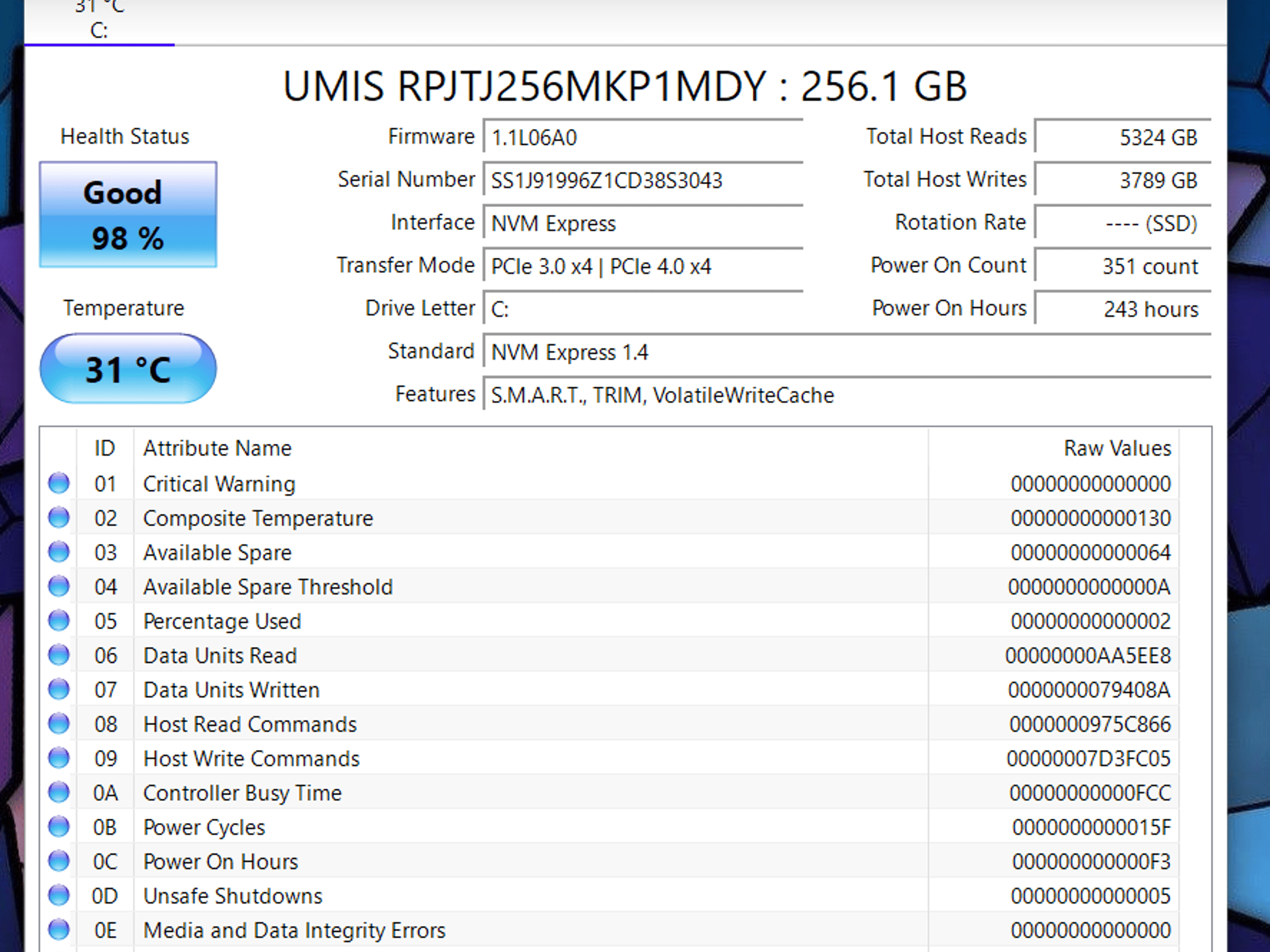Click the status dot for Critical Warning

(59, 483)
